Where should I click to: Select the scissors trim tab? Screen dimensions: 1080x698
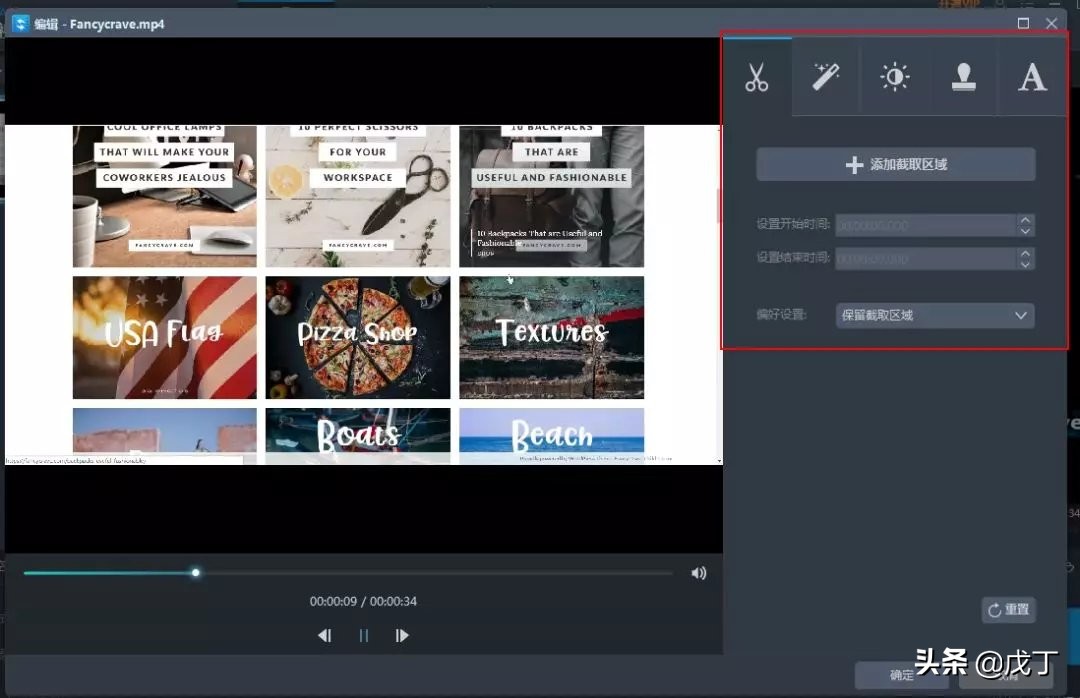[x=757, y=76]
